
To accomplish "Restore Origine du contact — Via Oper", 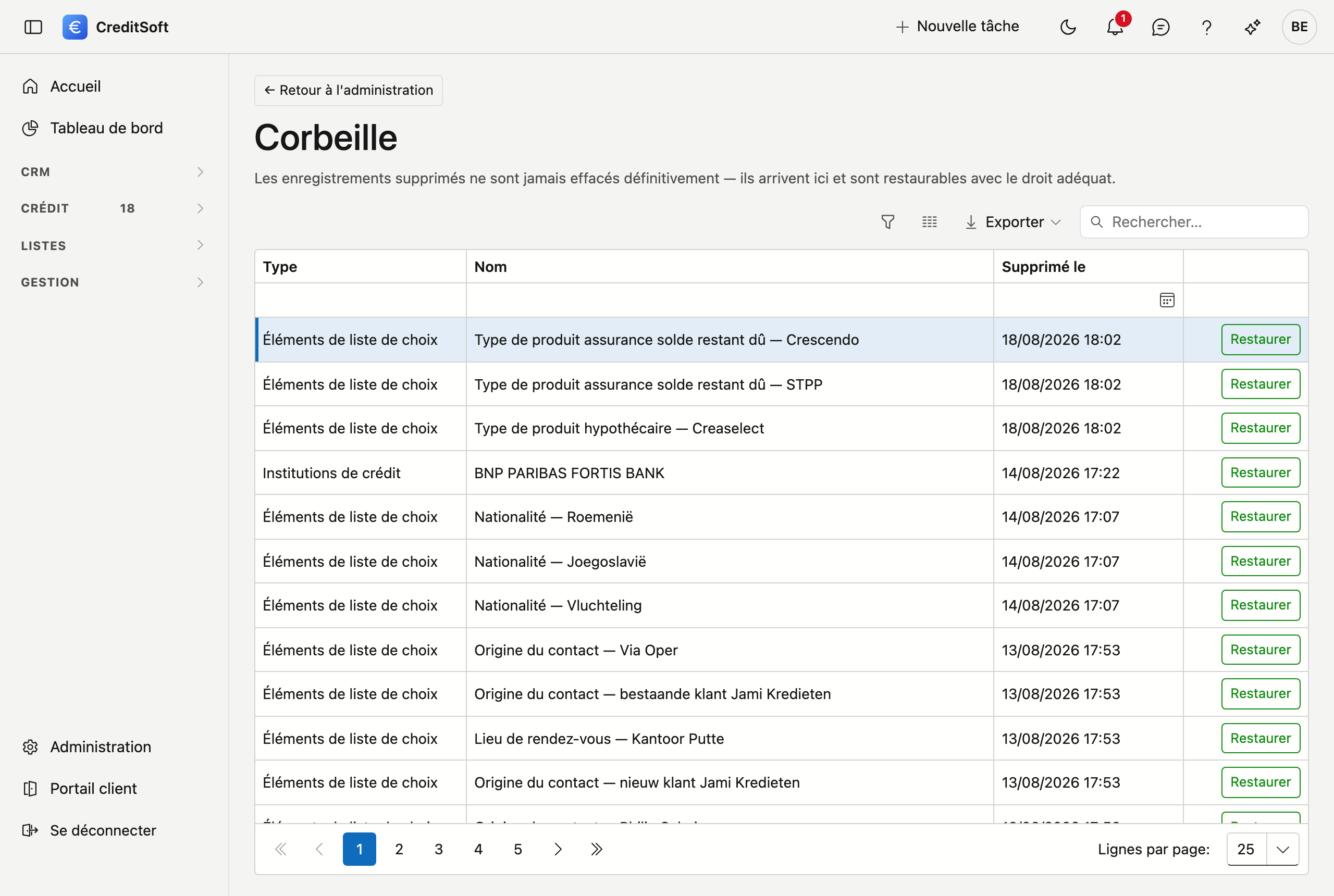I will 1261,650.
